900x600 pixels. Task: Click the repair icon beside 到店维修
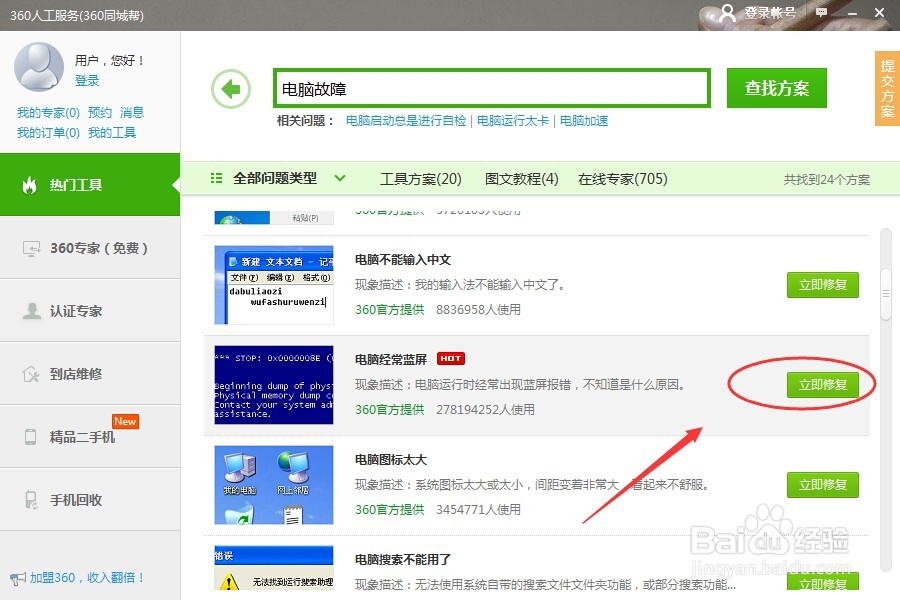click(x=30, y=374)
